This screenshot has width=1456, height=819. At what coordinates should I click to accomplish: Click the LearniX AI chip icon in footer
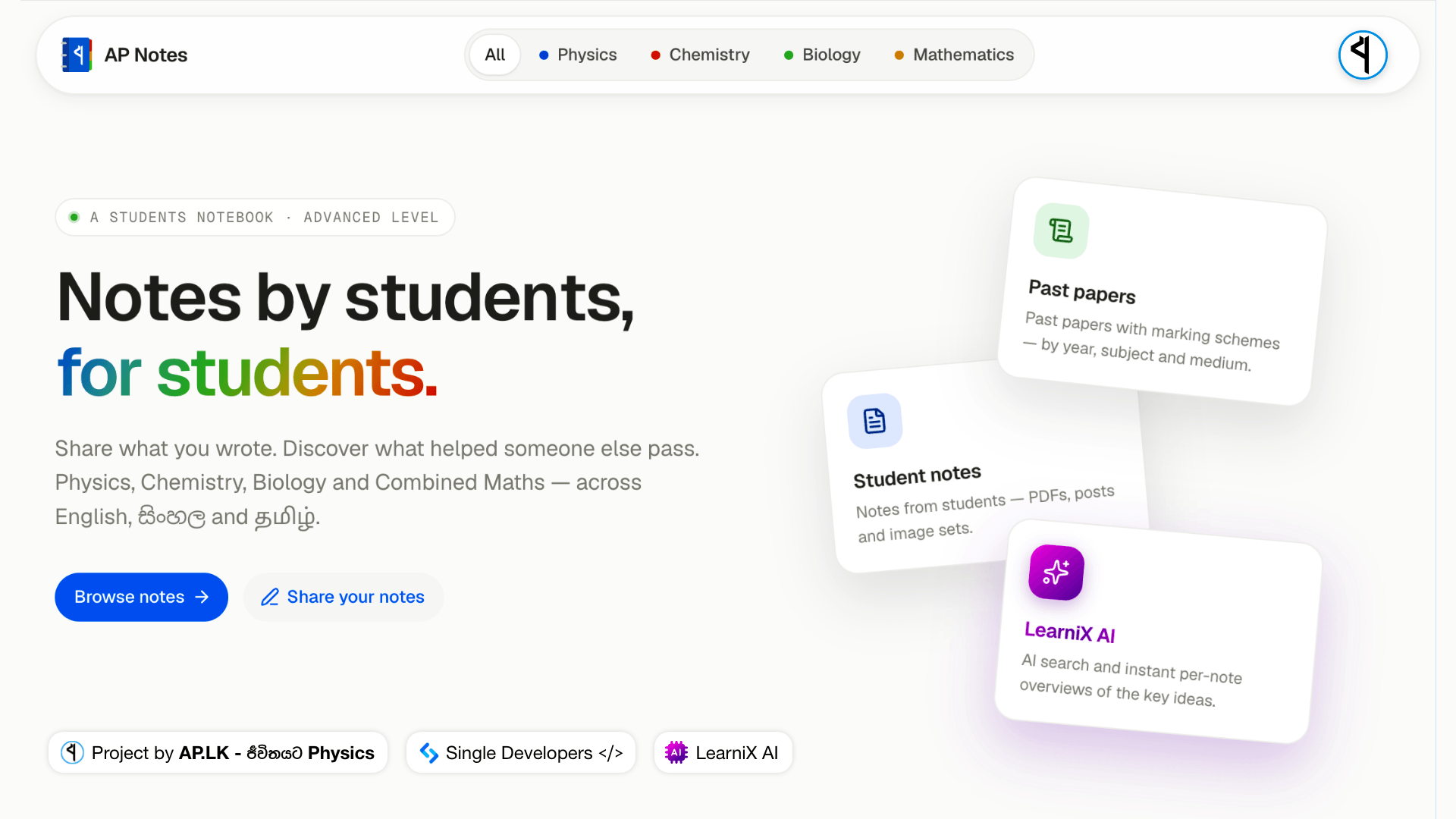[676, 752]
